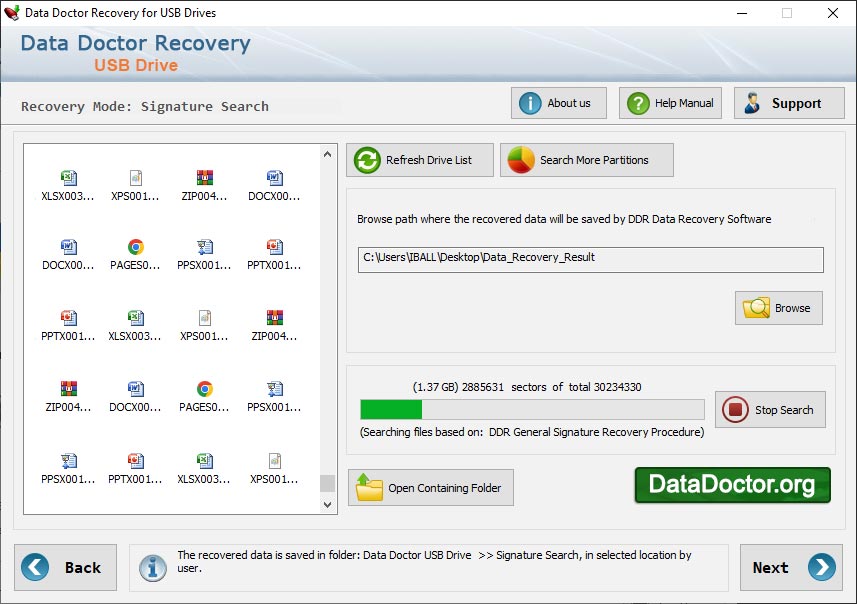Click the yellow folder icon on Browse button
This screenshot has height=604, width=857.
(756, 308)
